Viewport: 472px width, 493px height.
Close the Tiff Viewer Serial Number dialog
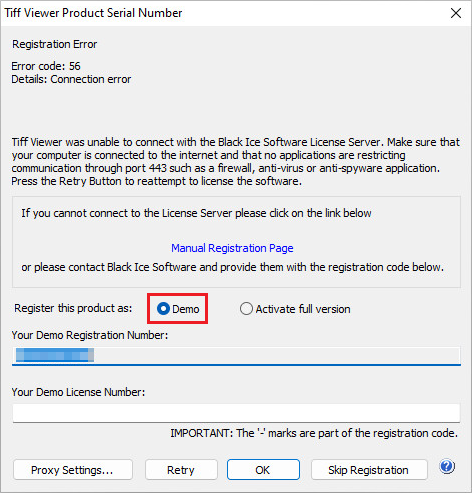pyautogui.click(x=456, y=13)
